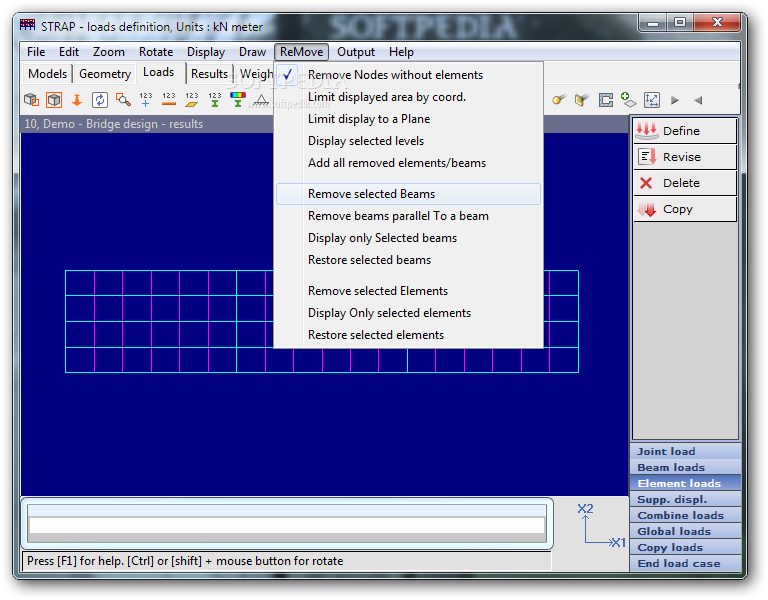Select 'Combine loads' in side panel

(x=685, y=515)
